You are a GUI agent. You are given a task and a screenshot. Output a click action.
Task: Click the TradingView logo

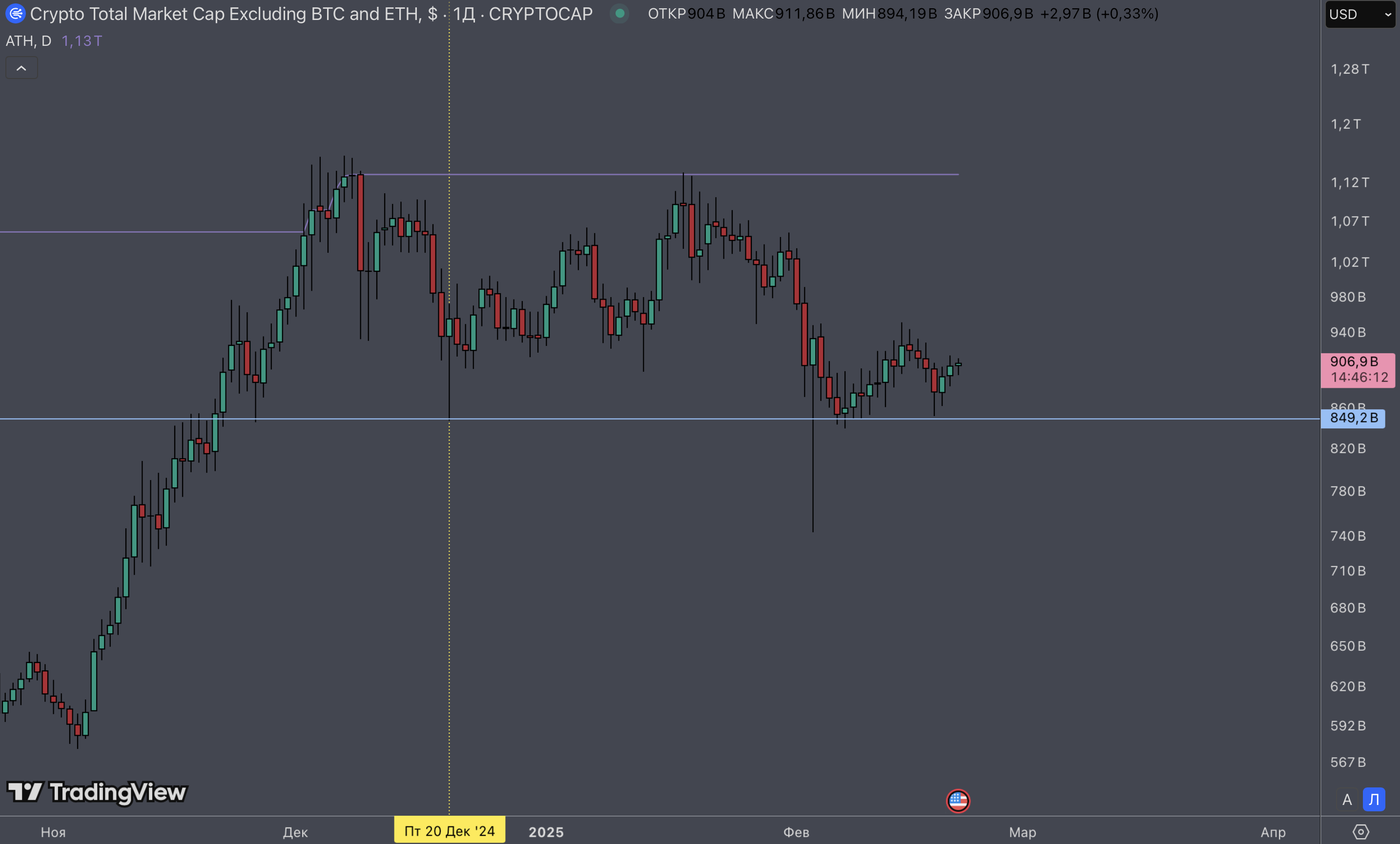97,792
